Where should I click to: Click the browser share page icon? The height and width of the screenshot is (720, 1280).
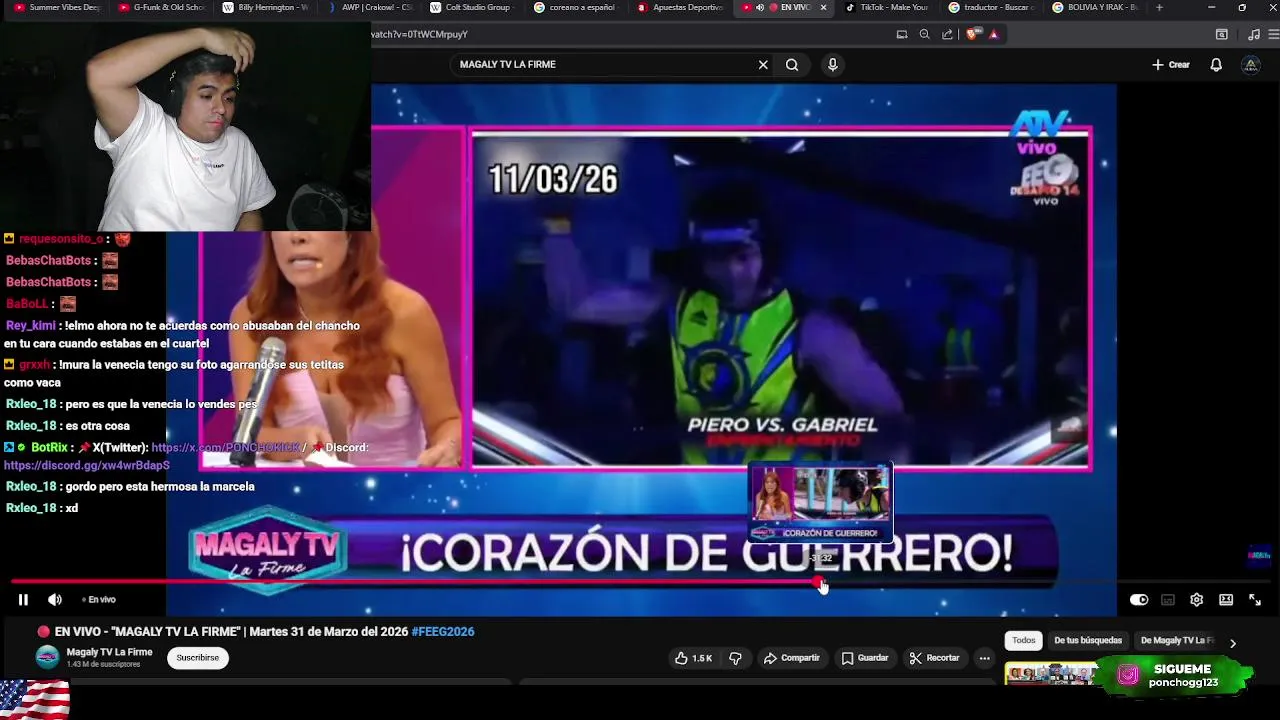click(x=947, y=34)
